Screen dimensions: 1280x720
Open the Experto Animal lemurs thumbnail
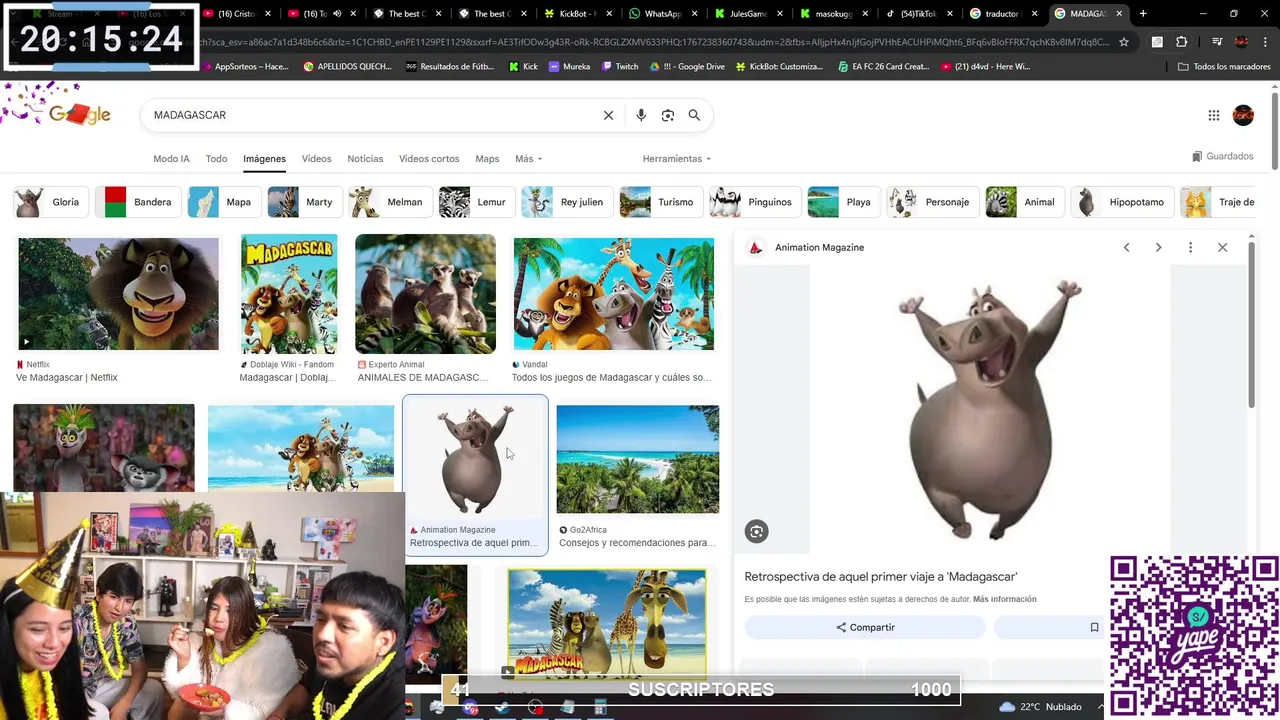pyautogui.click(x=425, y=294)
